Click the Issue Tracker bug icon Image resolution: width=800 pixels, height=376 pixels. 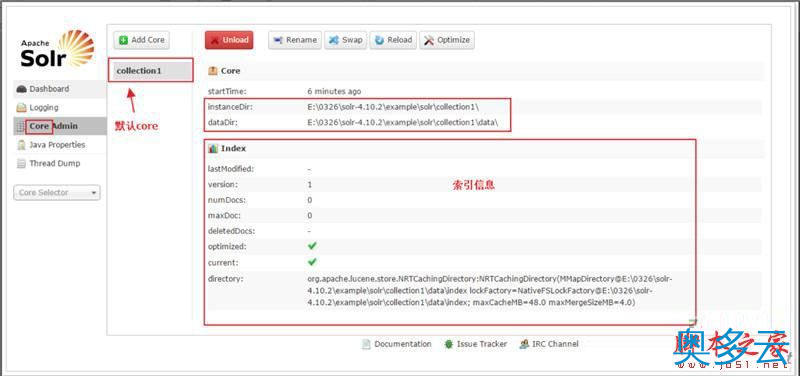448,344
